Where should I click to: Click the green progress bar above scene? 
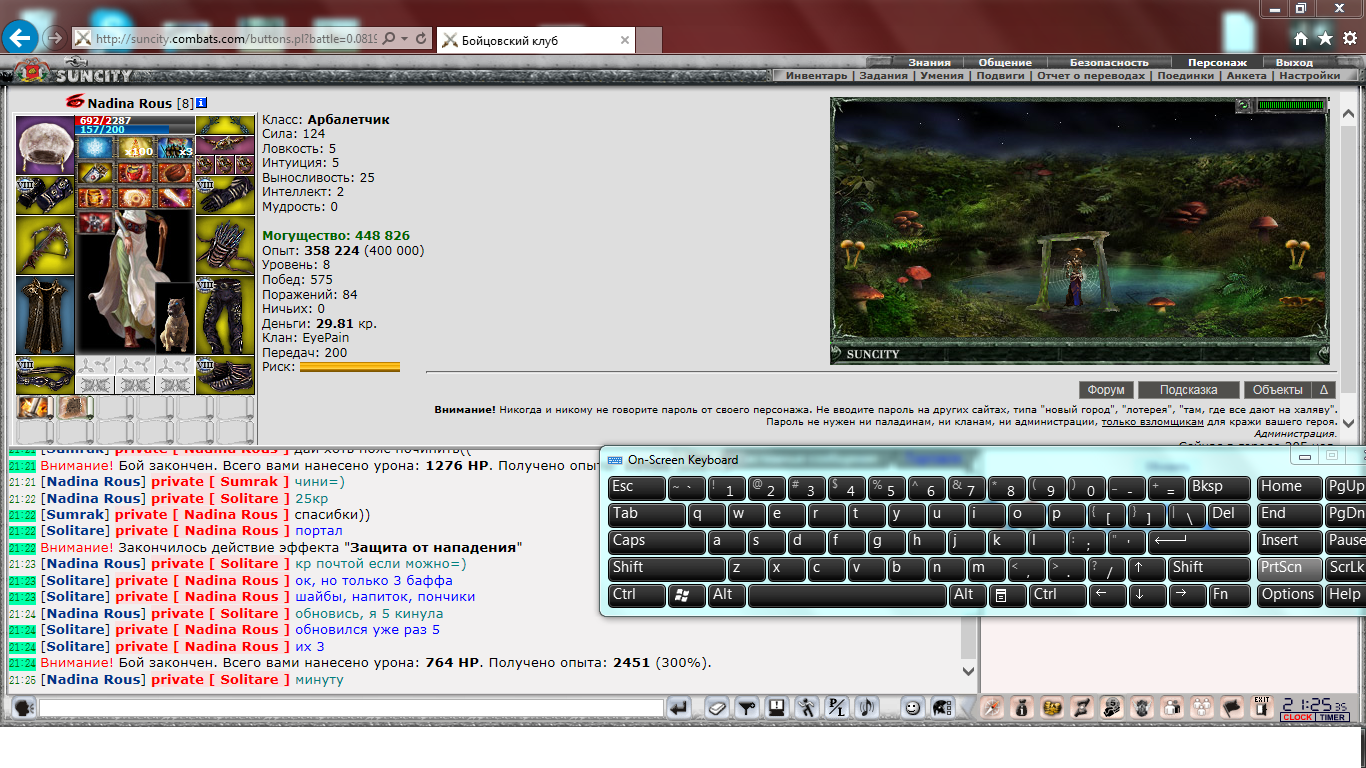[x=1291, y=105]
